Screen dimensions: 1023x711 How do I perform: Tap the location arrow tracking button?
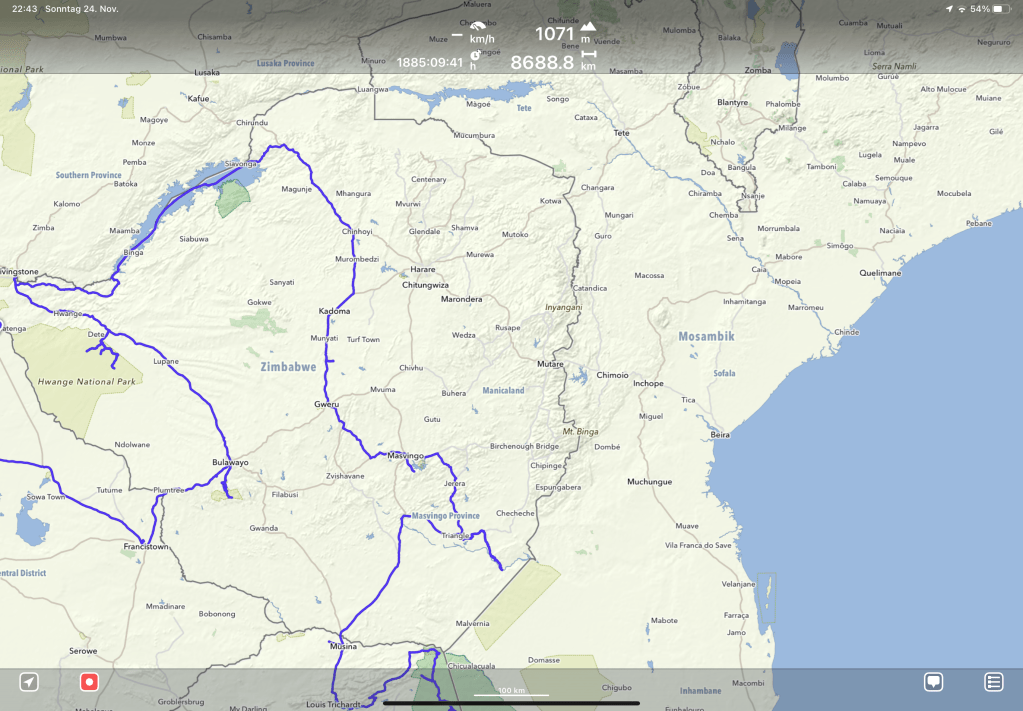pos(29,682)
